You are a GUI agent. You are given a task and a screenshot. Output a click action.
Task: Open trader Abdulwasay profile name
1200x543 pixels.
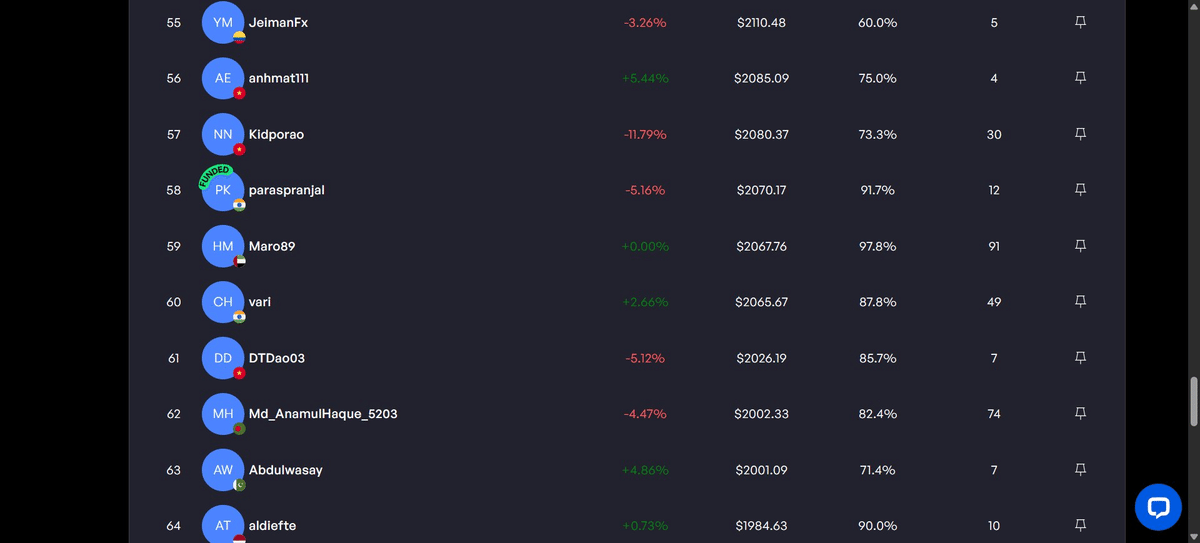(x=286, y=470)
